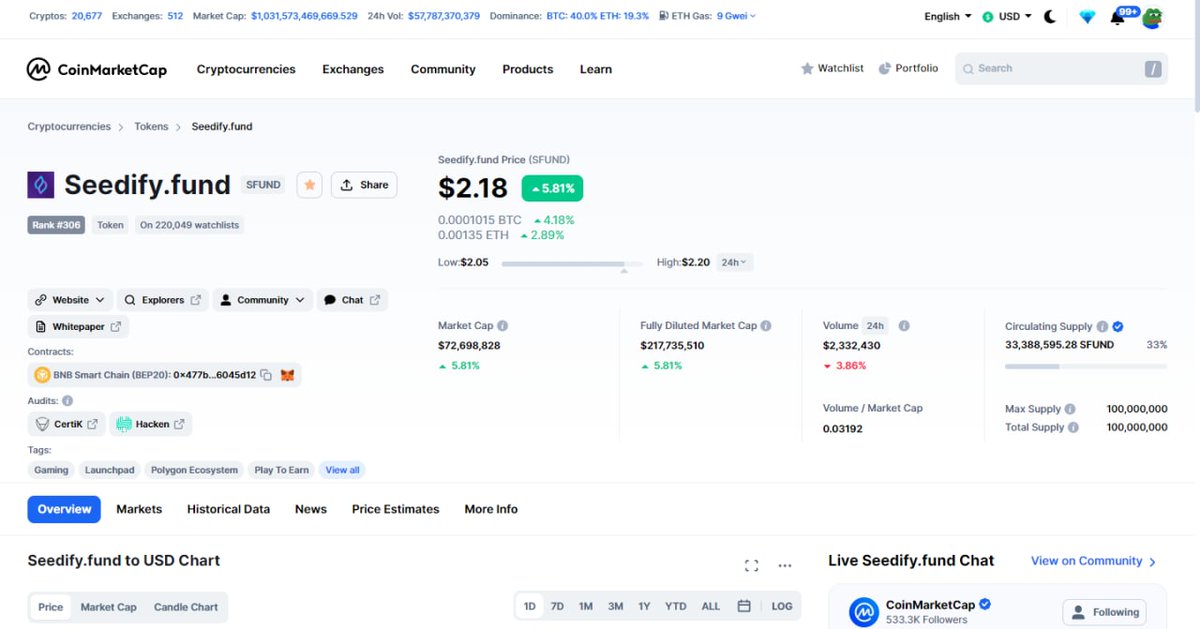Switch to the Markets tab
The height and width of the screenshot is (629, 1200).
[139, 509]
